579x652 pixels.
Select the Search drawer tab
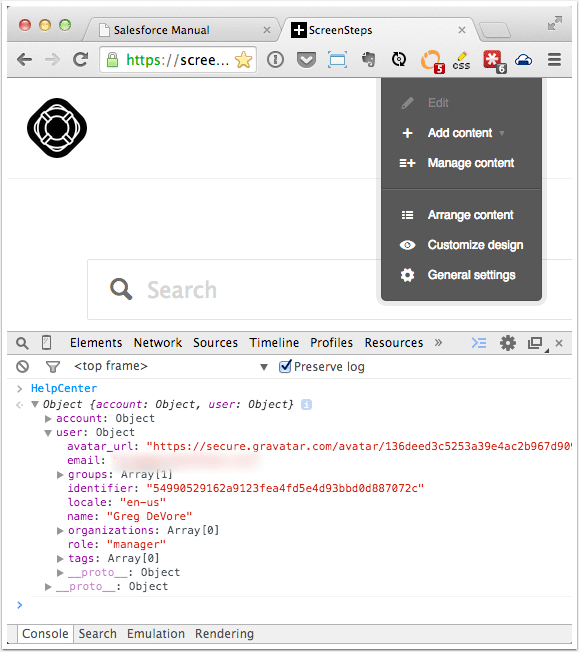coord(98,634)
